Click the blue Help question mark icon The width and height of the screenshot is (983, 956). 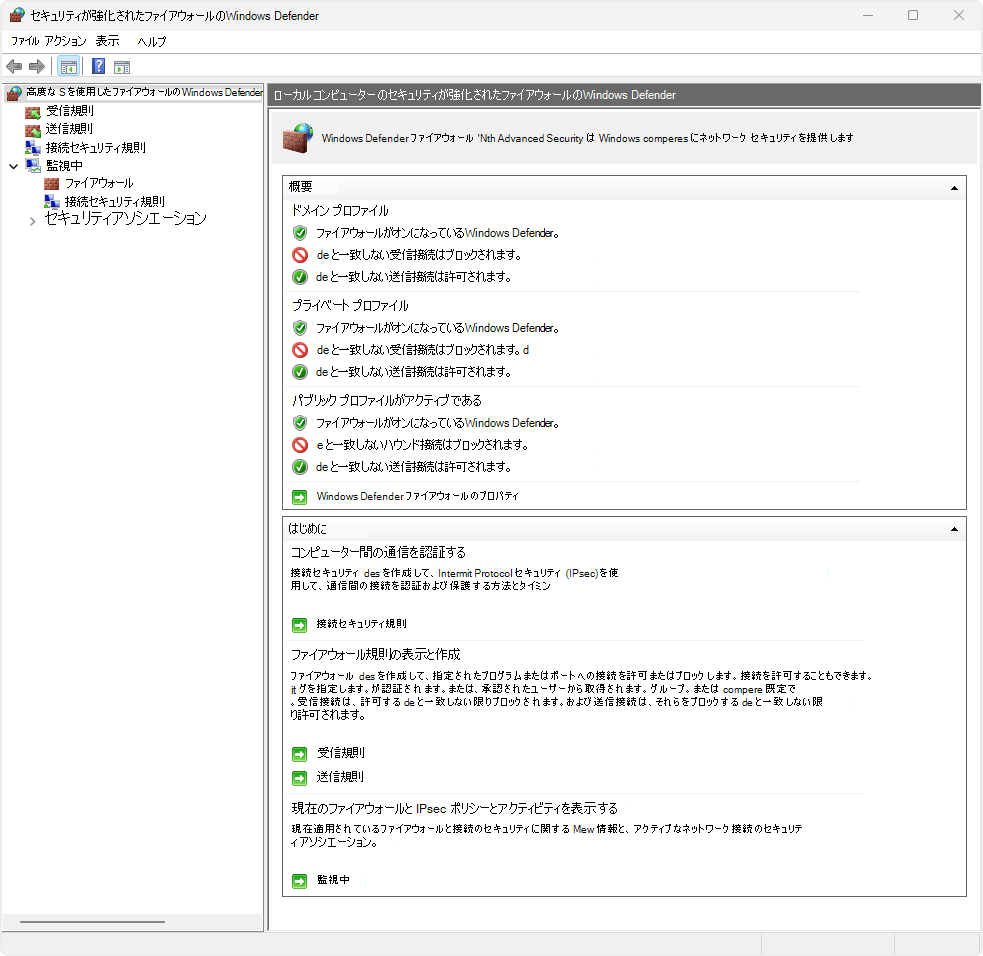click(98, 66)
